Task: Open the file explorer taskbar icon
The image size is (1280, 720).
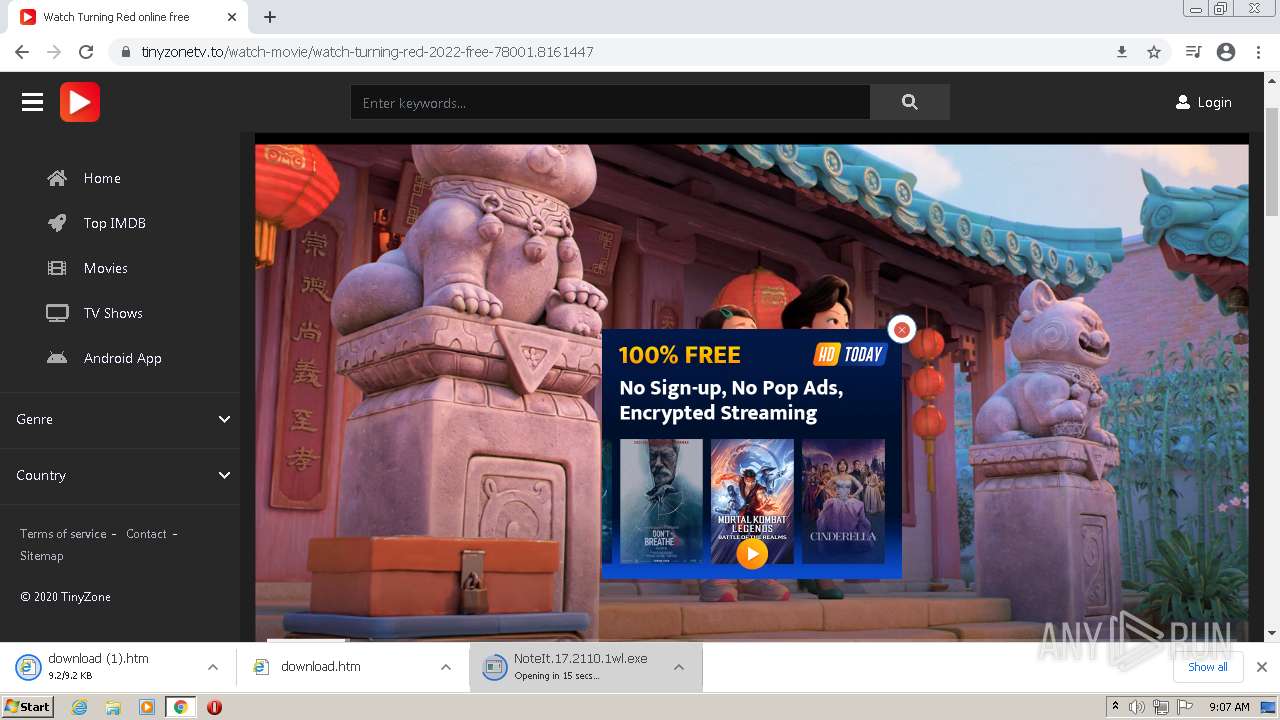Action: tap(113, 707)
